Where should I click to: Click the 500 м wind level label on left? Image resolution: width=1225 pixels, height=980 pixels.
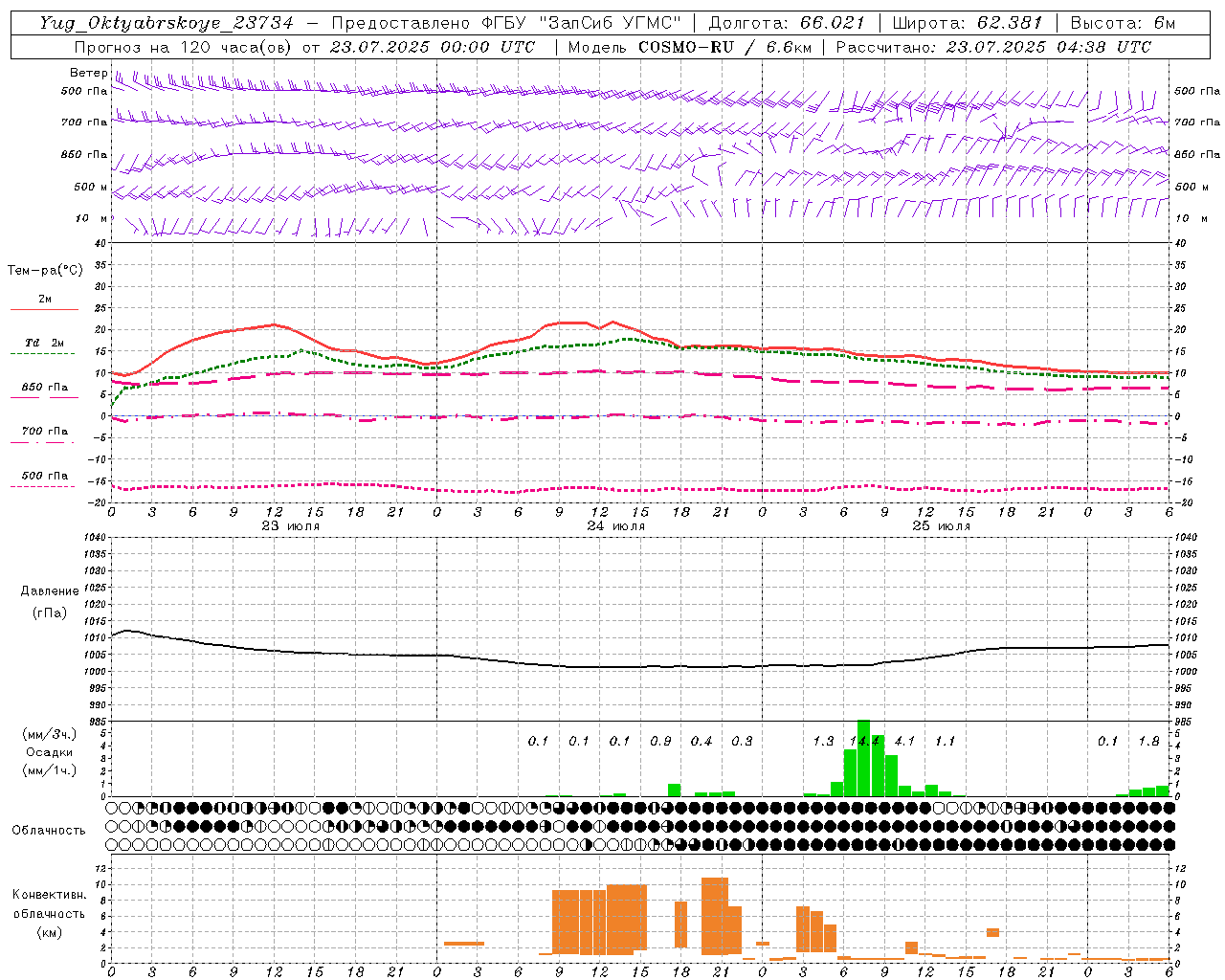(x=91, y=187)
